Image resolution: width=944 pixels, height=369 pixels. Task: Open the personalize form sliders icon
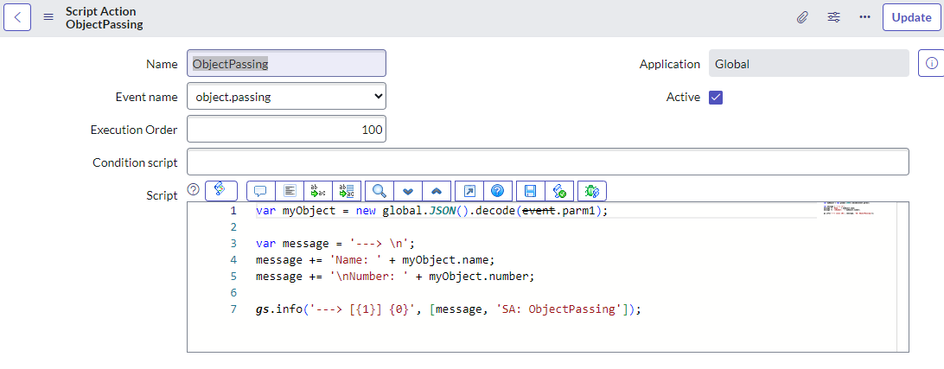click(x=834, y=17)
